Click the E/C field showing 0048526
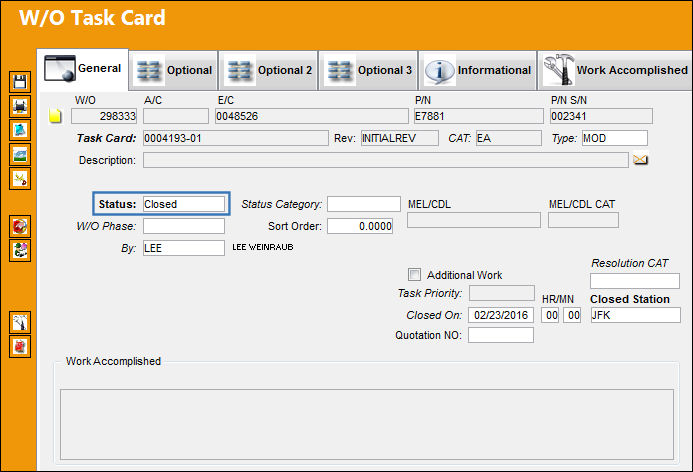This screenshot has height=472, width=693. [312, 116]
